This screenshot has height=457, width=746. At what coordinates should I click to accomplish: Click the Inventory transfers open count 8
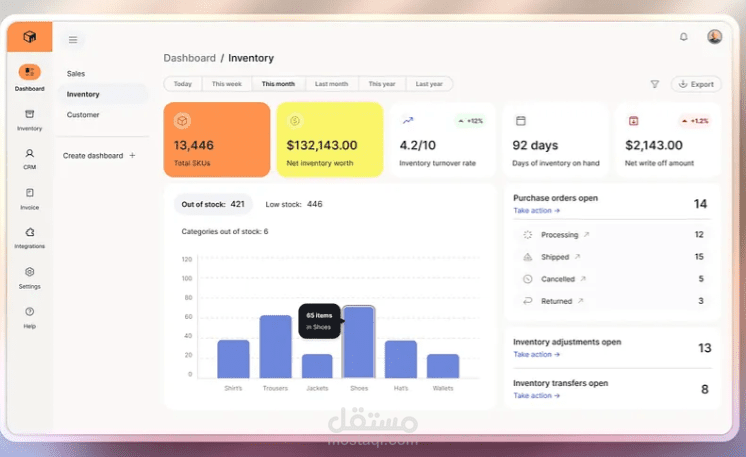tap(705, 389)
